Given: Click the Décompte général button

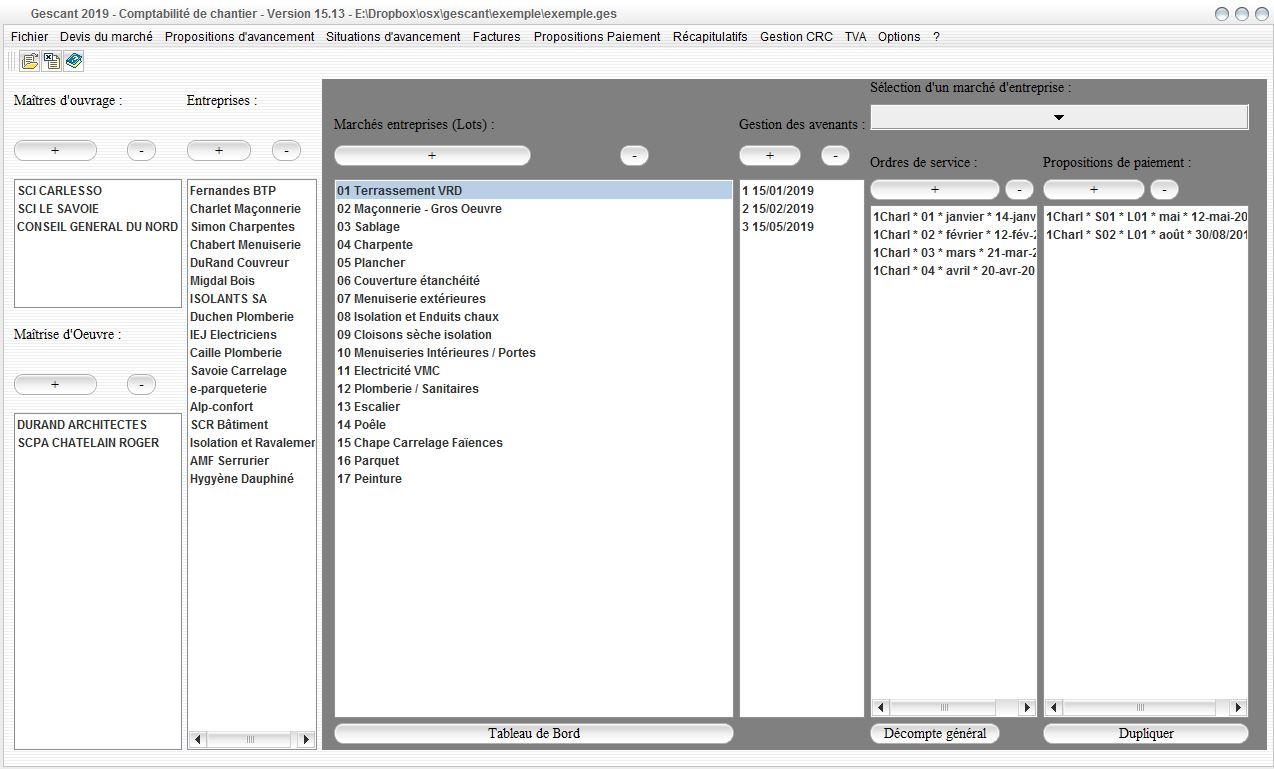Looking at the screenshot, I should [x=935, y=733].
